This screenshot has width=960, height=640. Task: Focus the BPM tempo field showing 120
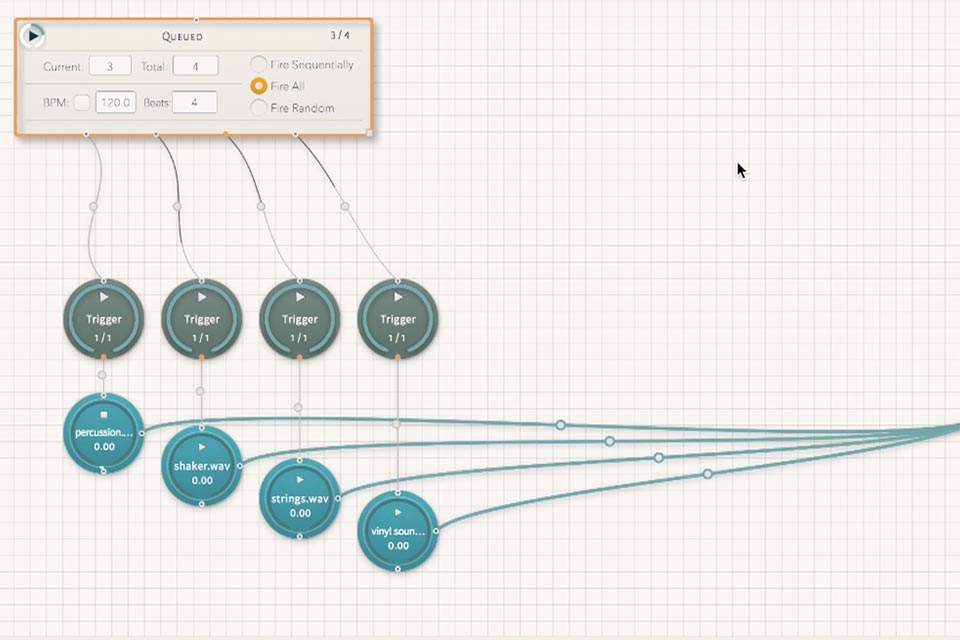pos(116,102)
